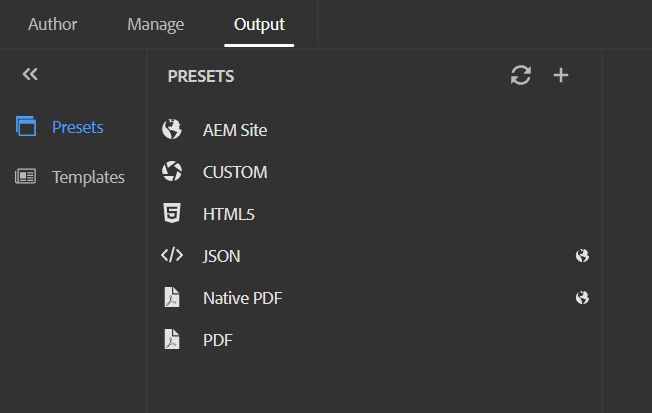652x413 pixels.
Task: Click the CUSTOM preset aperture icon
Action: [x=172, y=171]
